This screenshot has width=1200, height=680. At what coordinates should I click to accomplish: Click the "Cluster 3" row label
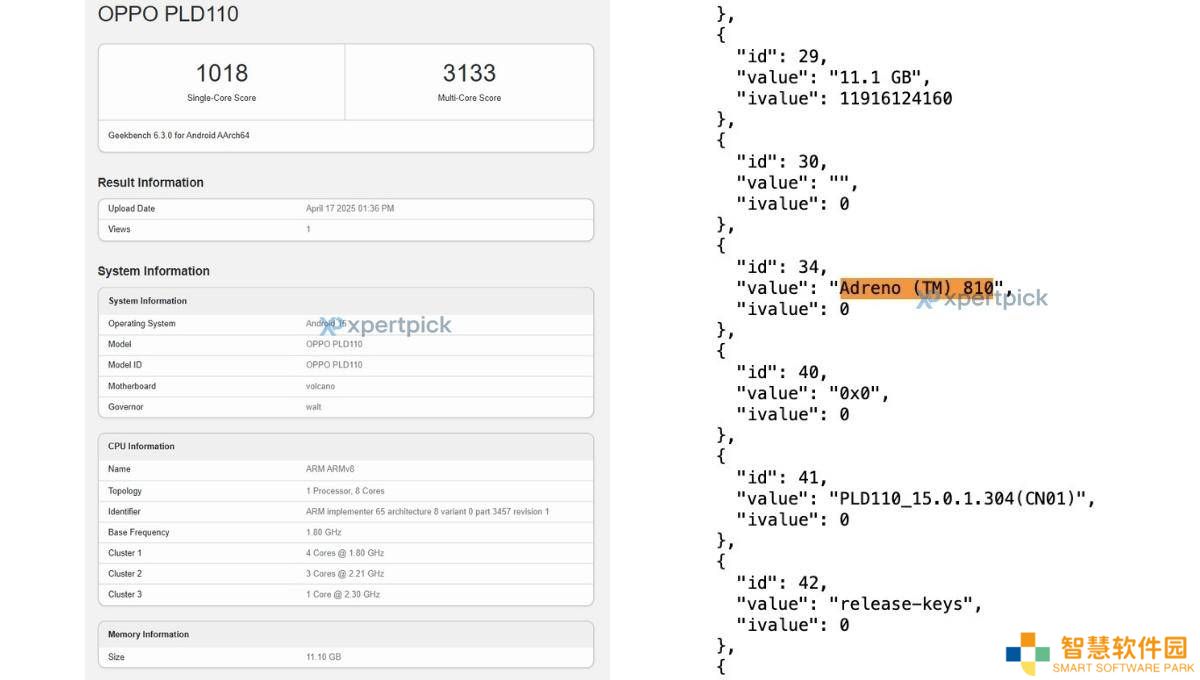(125, 595)
